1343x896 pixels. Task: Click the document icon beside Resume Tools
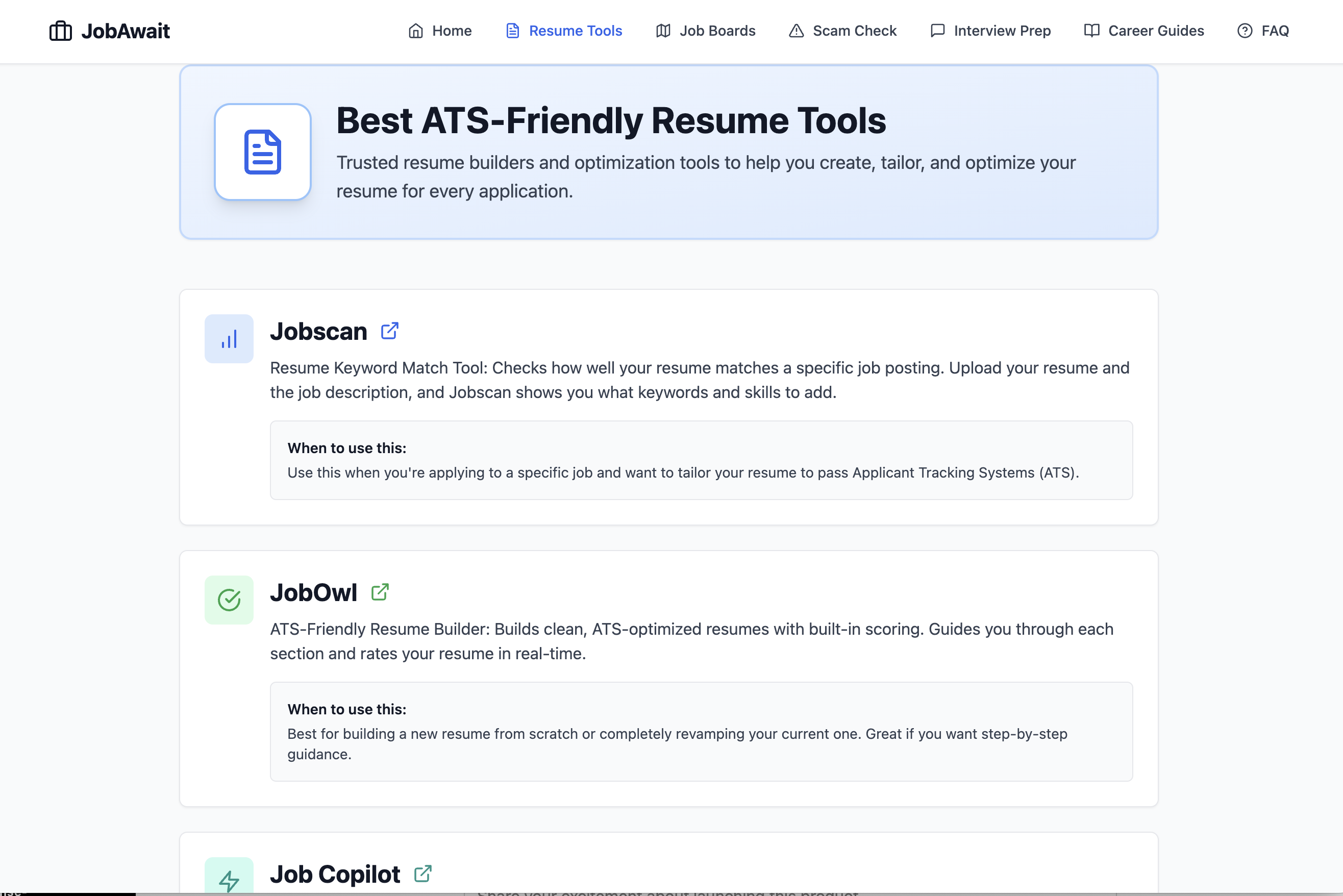(x=511, y=31)
